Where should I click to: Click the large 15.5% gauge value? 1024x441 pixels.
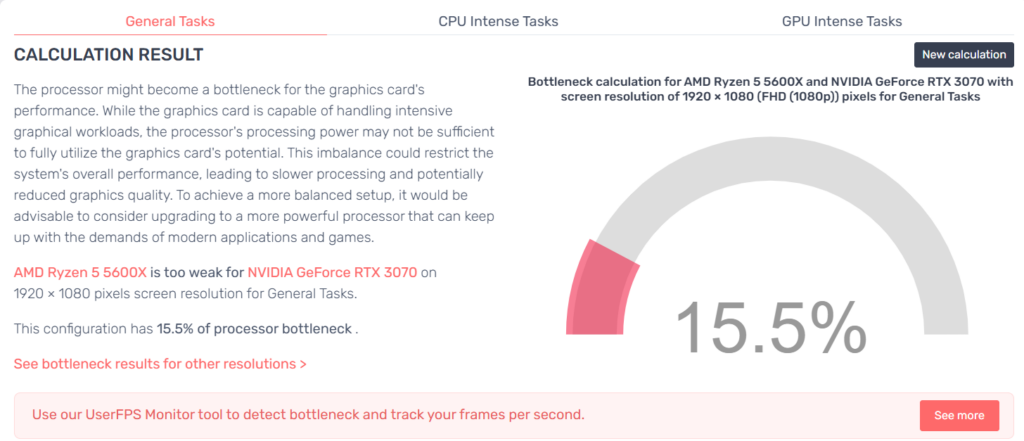tap(770, 325)
